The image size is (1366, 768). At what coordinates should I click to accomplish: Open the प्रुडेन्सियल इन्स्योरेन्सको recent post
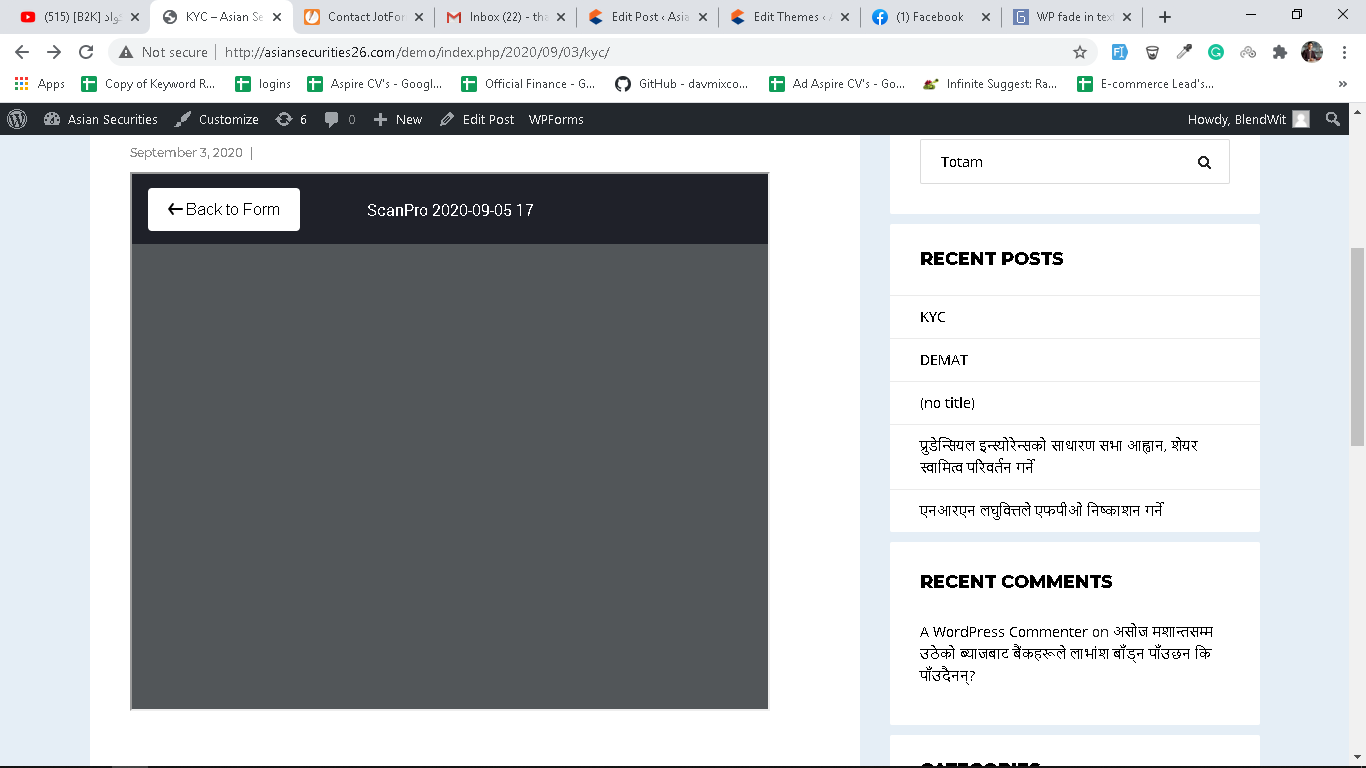coord(1059,456)
